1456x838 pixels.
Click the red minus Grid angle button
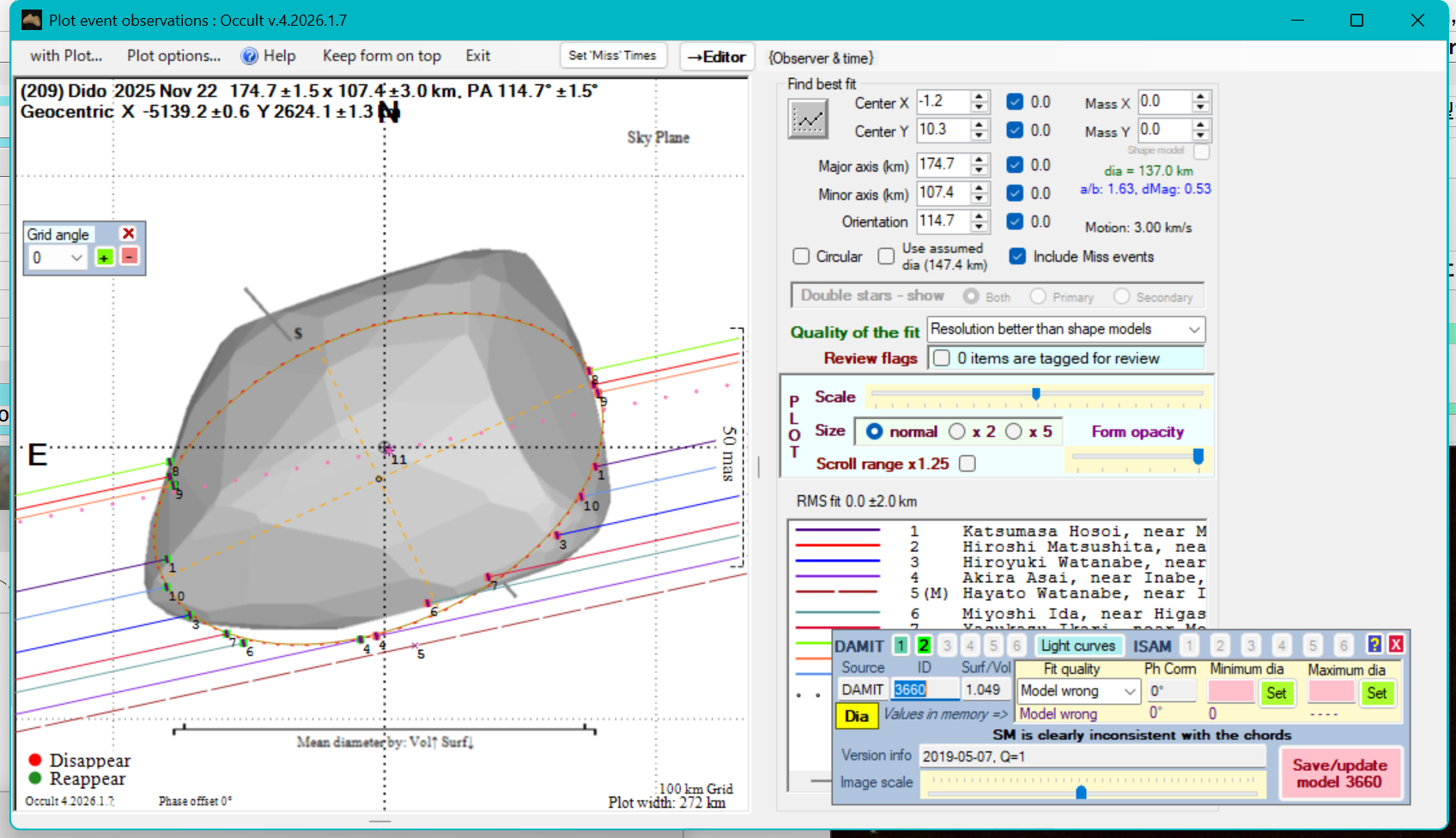(129, 257)
